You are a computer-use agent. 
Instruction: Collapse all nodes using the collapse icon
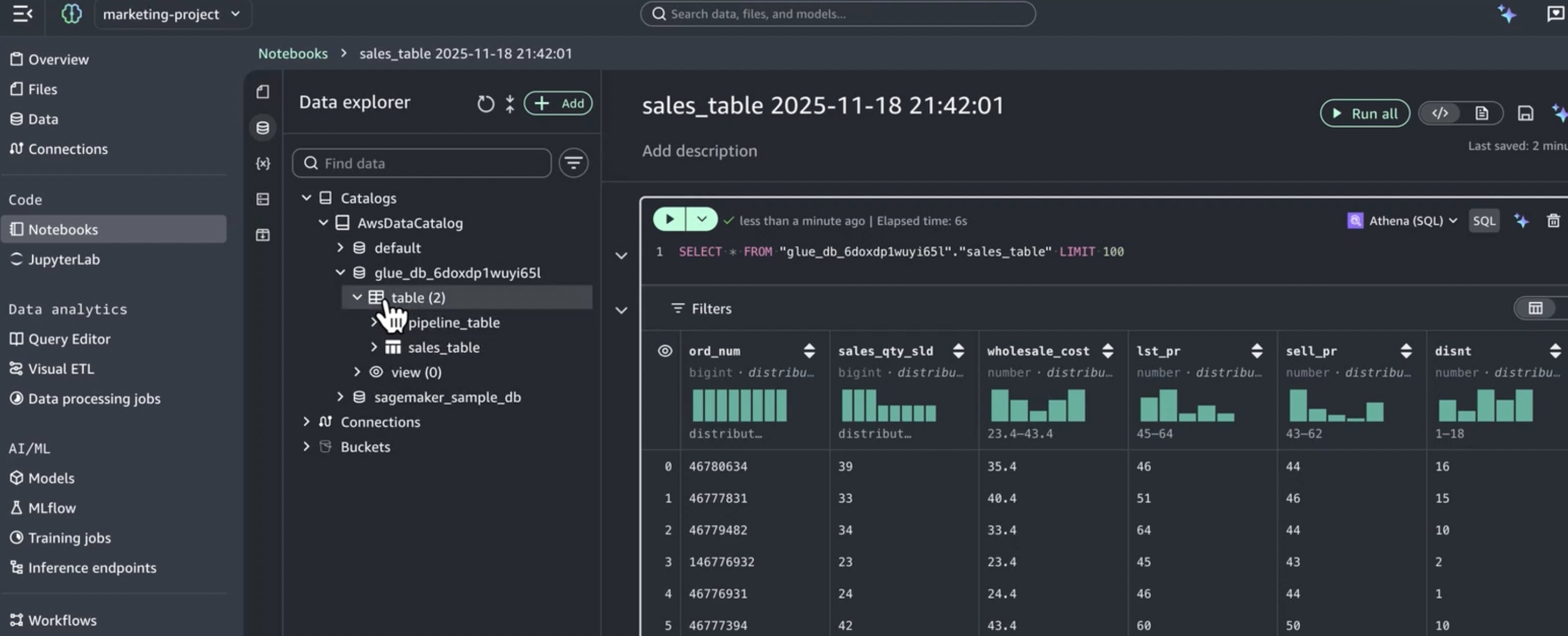click(x=510, y=103)
